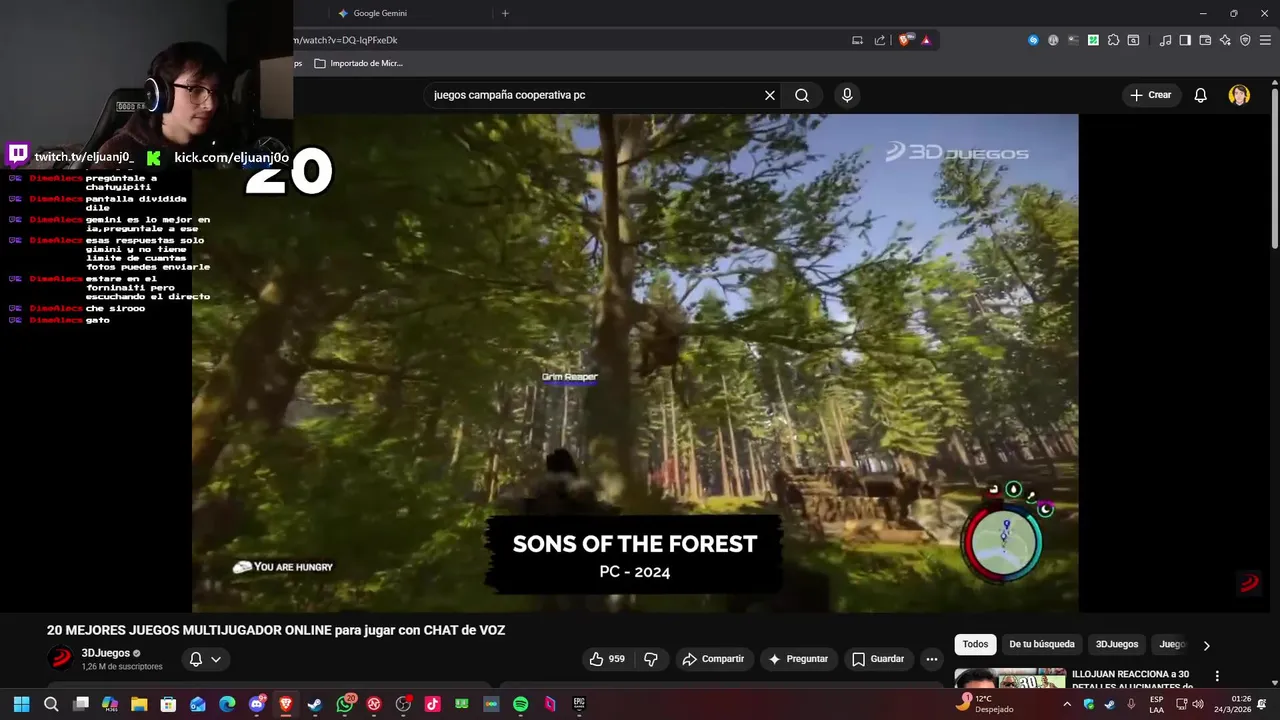Open subscription notification bell dropdown

205,659
